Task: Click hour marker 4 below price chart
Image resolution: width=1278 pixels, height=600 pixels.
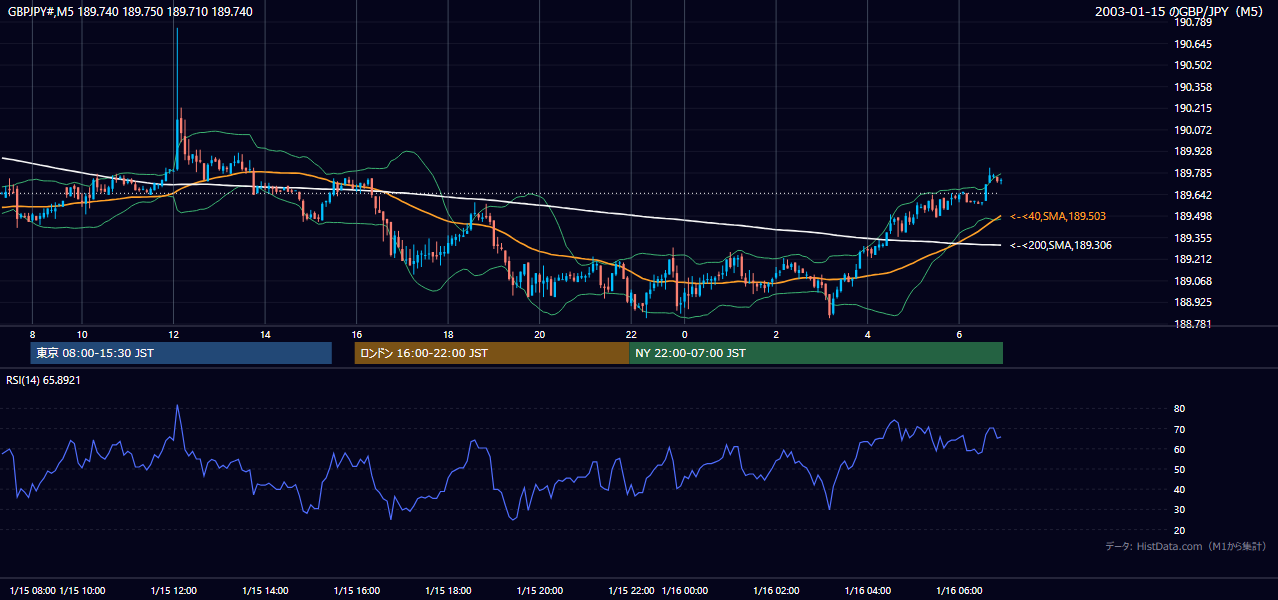Action: point(868,334)
